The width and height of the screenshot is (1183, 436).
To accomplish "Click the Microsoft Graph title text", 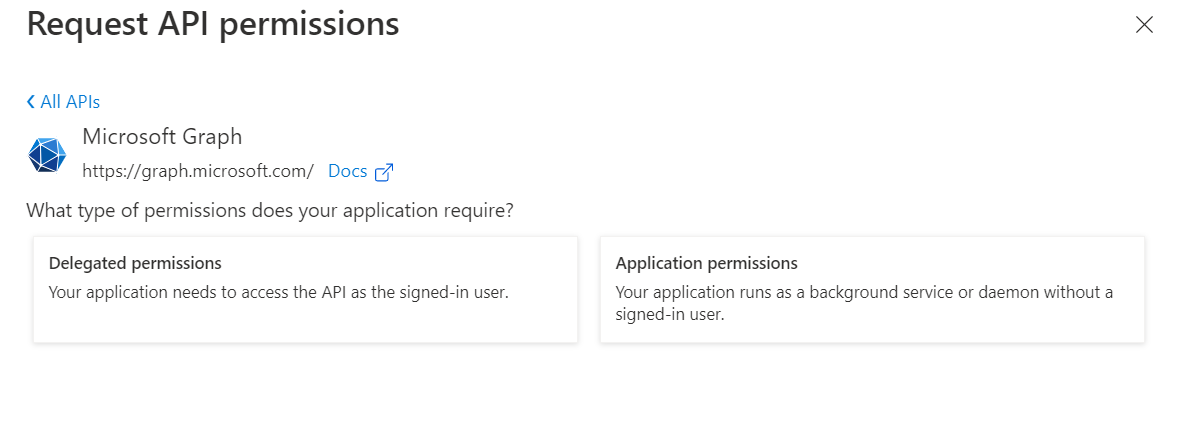I will [162, 136].
